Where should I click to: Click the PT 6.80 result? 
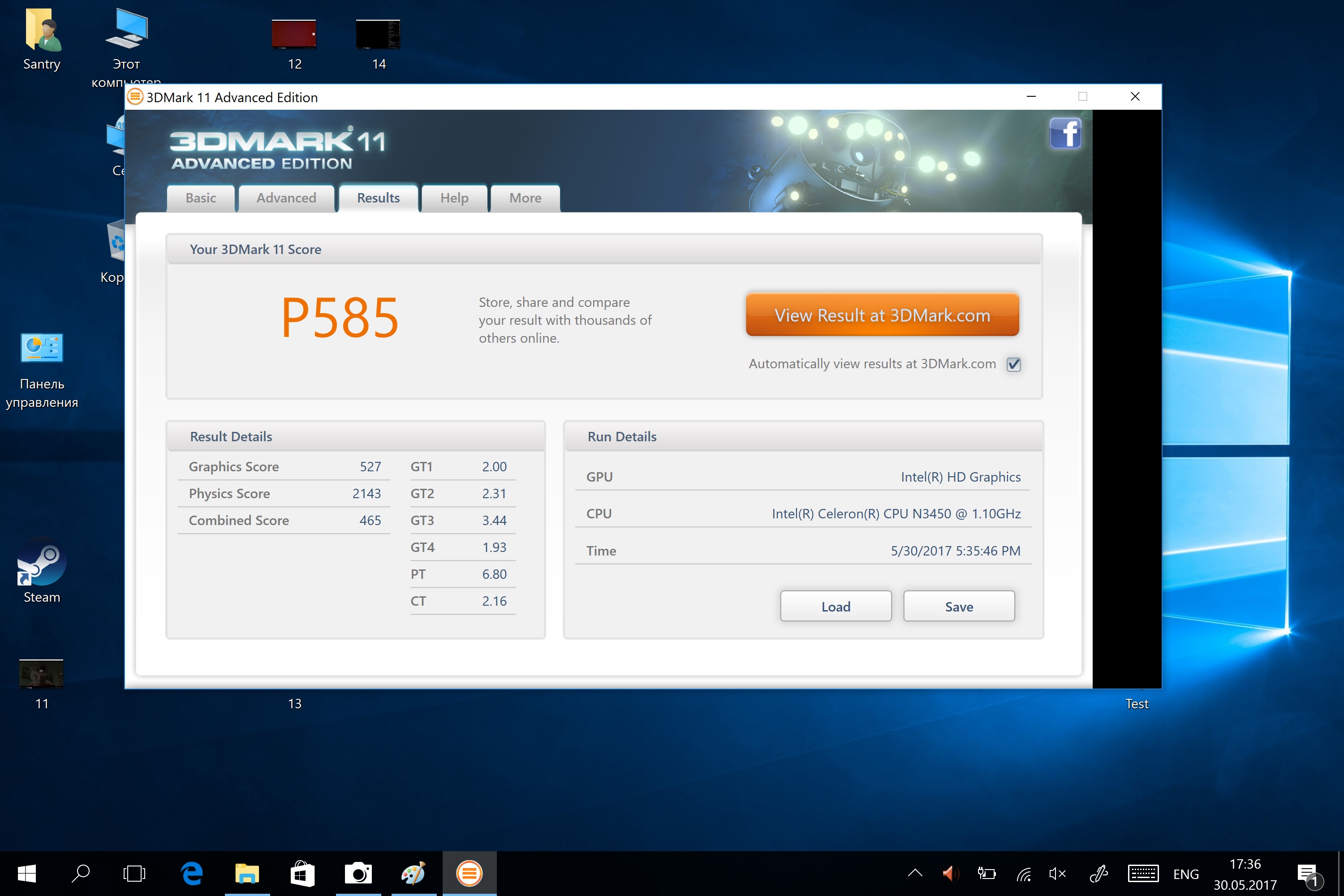pyautogui.click(x=463, y=574)
